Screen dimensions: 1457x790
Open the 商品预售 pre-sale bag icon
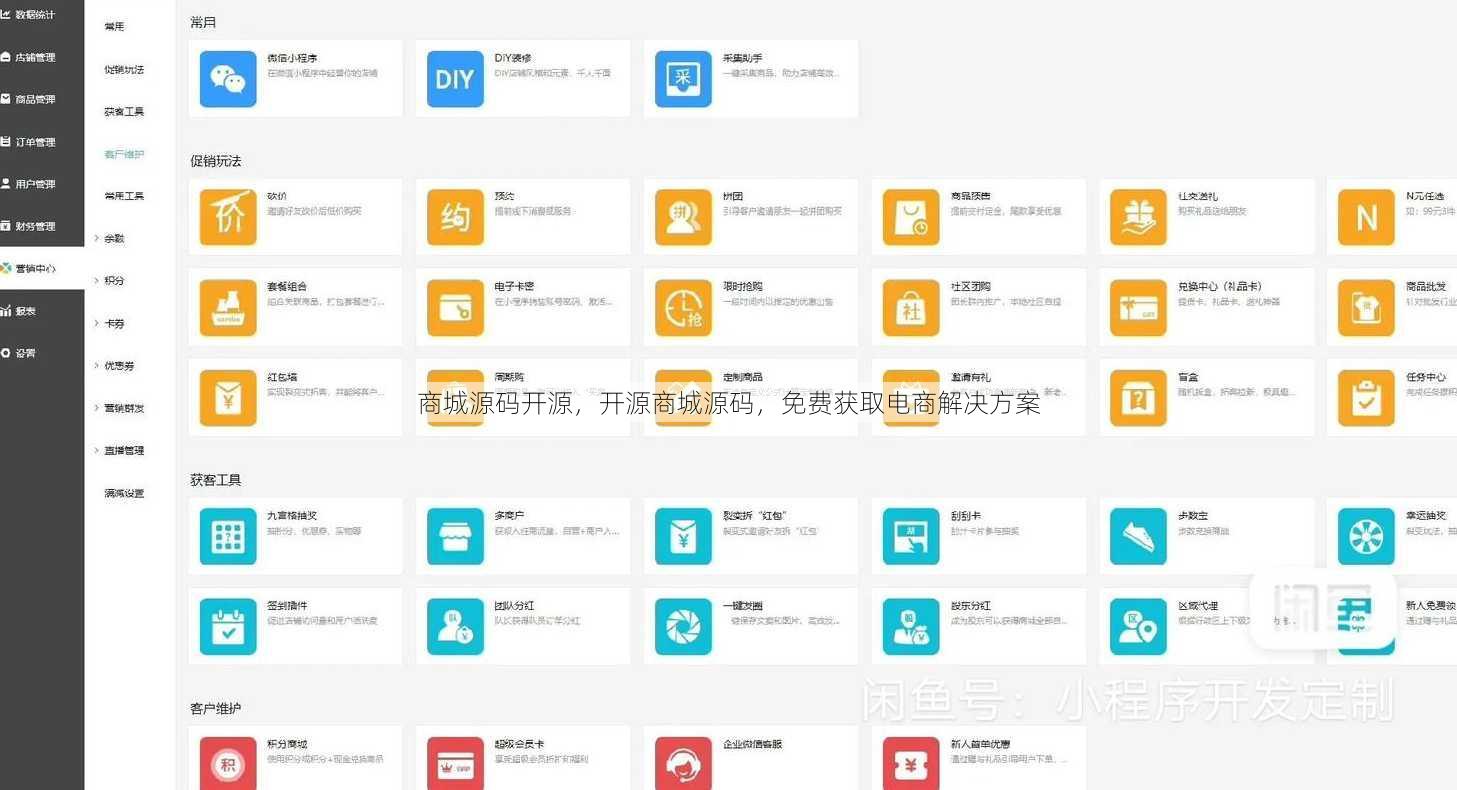[911, 217]
